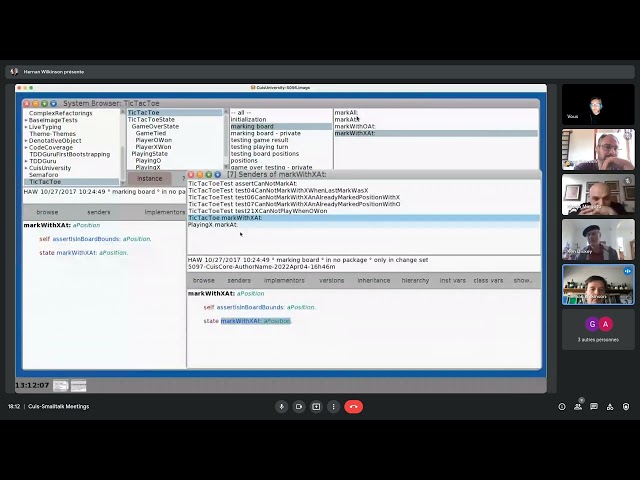Open the show... dropdown button
The height and width of the screenshot is (480, 640).
pyautogui.click(x=522, y=280)
